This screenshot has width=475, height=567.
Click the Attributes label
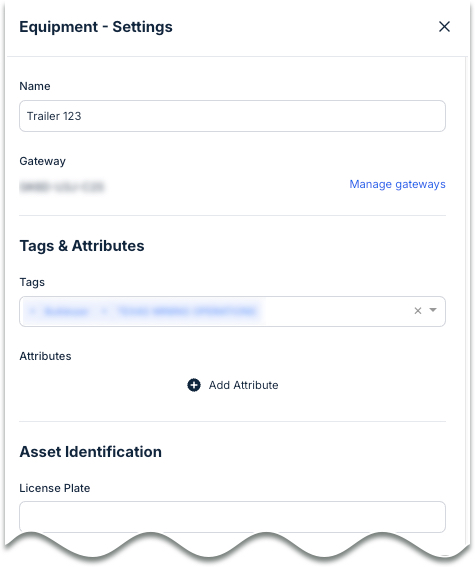click(45, 356)
